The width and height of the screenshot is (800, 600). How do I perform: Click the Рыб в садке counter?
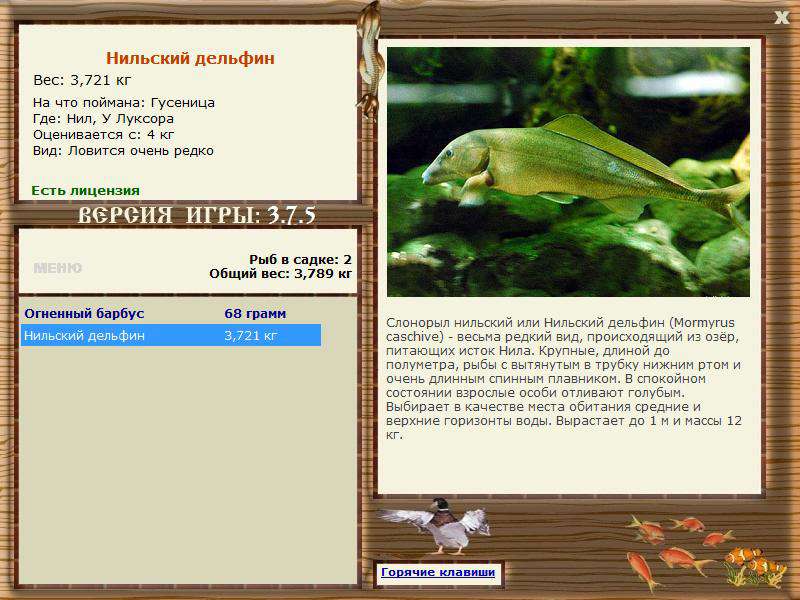(300, 259)
